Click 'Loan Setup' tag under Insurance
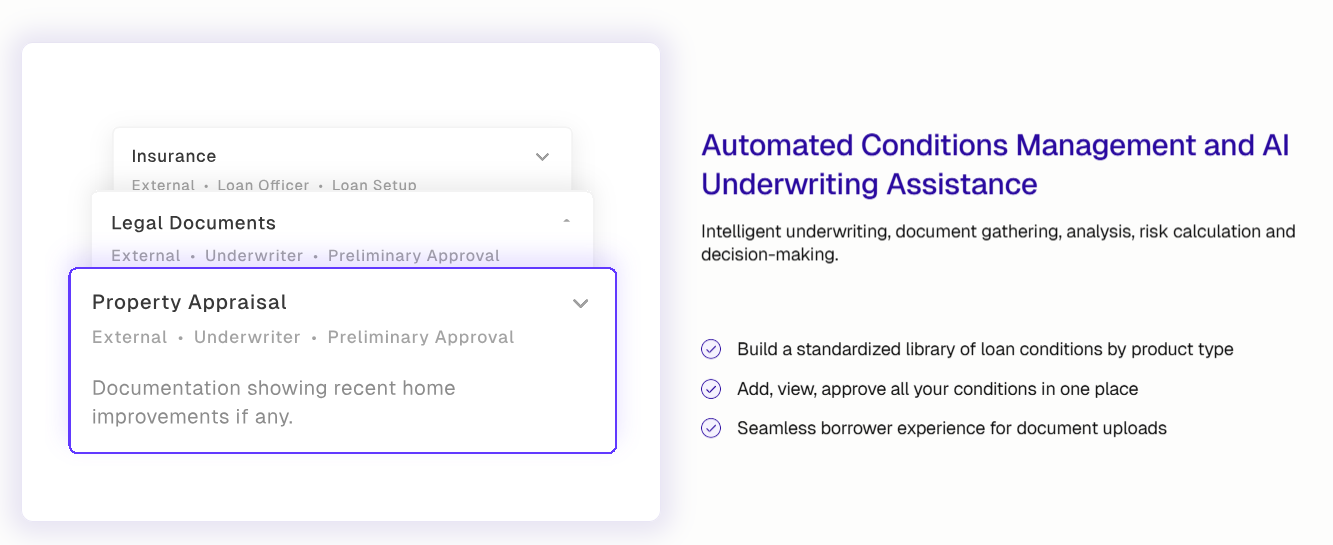Screen dimensions: 1333x545 coord(374,185)
